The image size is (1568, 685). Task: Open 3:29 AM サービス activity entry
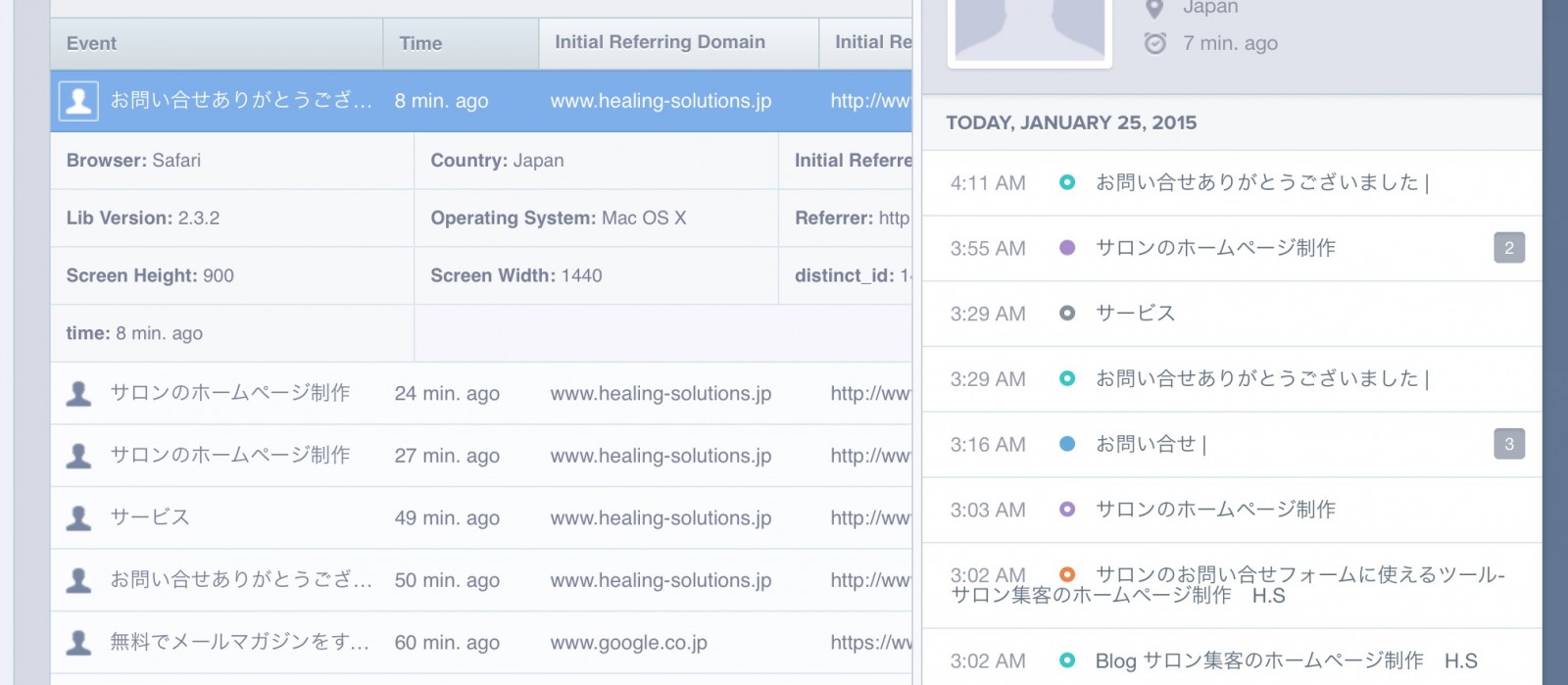1232,314
